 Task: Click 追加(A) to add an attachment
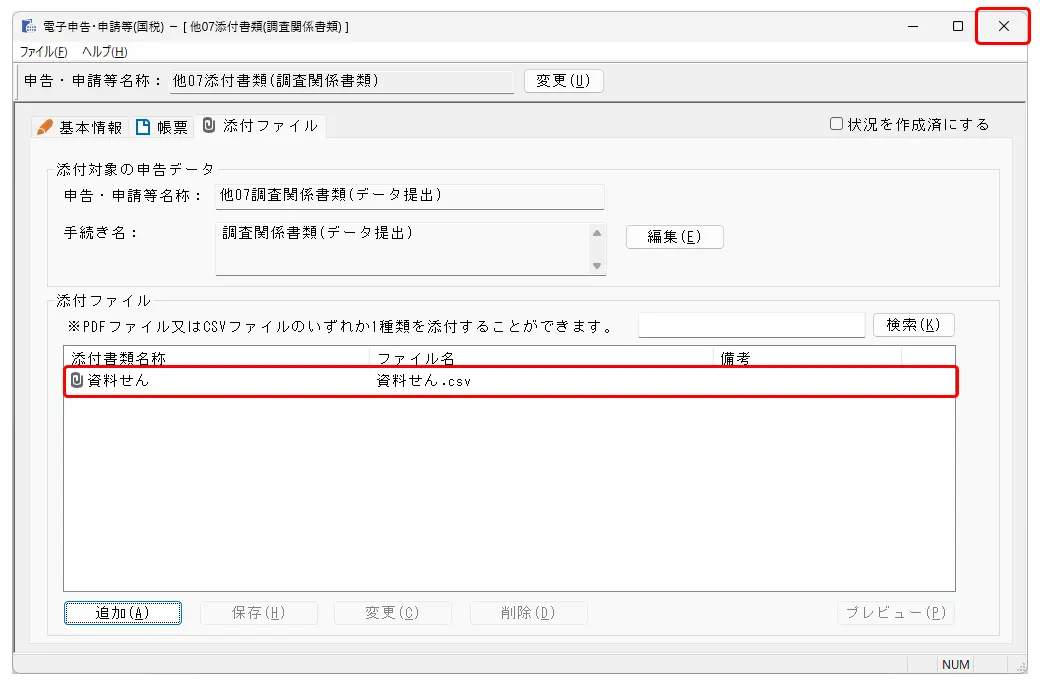pyautogui.click(x=122, y=613)
